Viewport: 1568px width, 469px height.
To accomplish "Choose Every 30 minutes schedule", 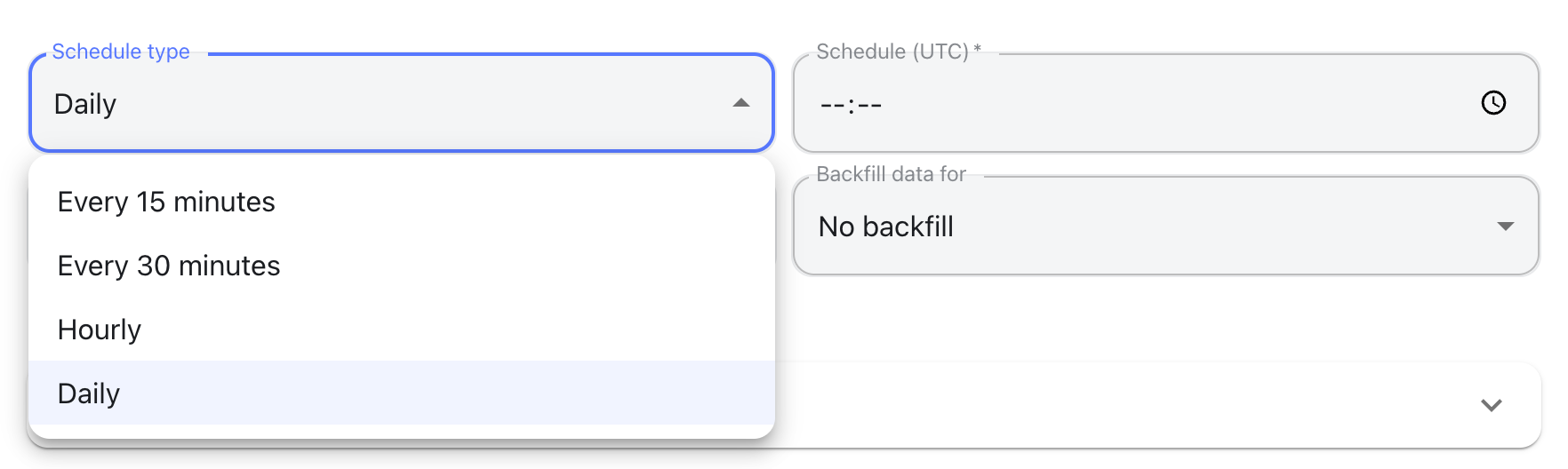I will tap(169, 266).
